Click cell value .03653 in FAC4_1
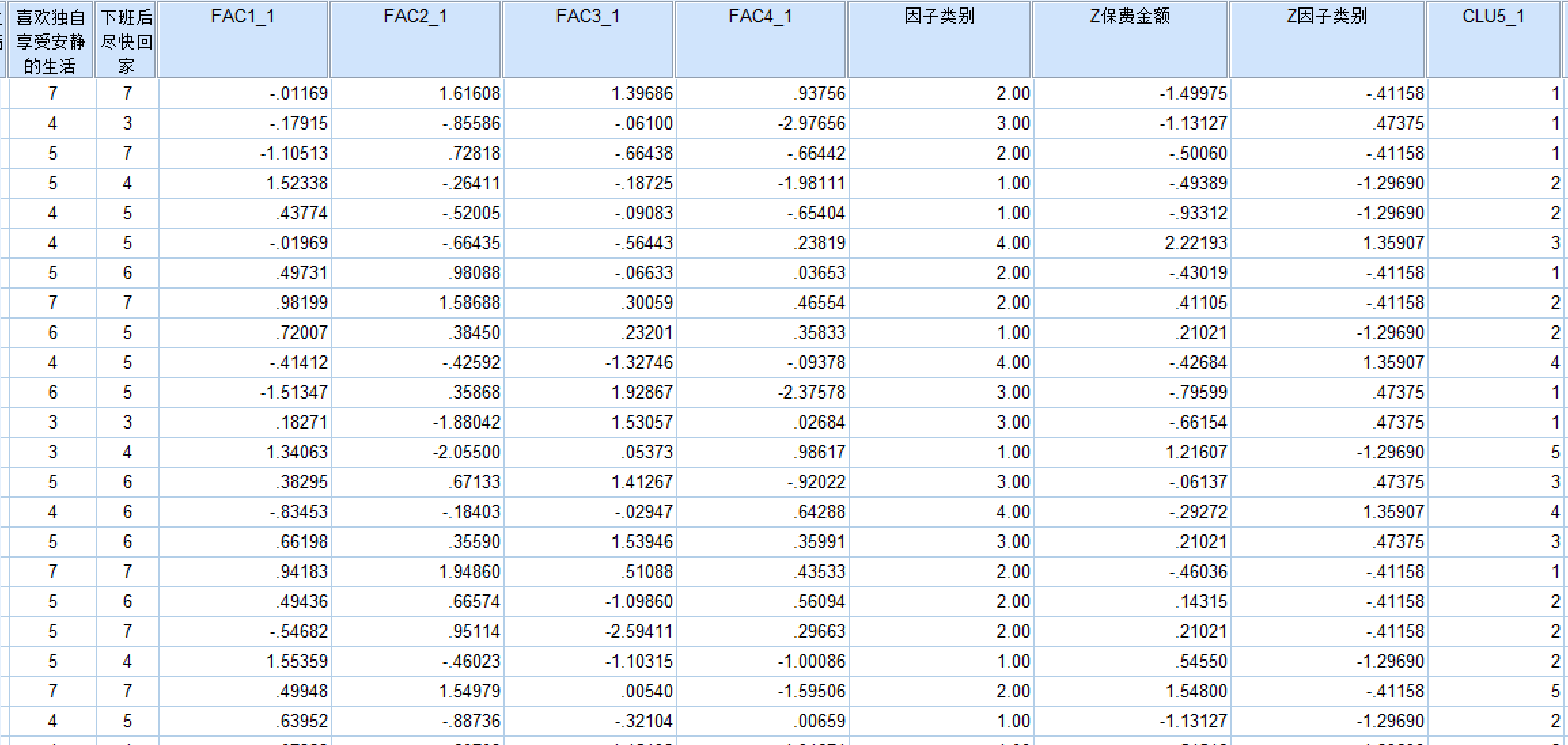This screenshot has height=745, width=1568. [x=762, y=273]
